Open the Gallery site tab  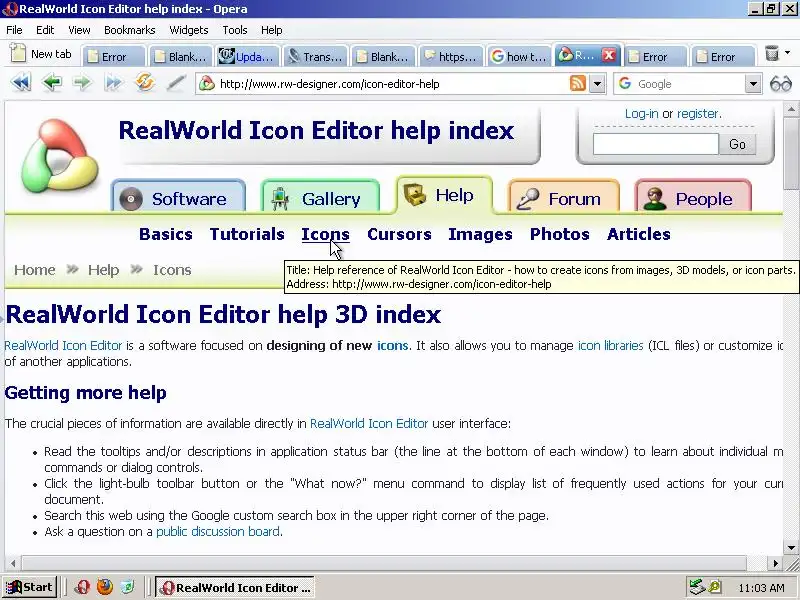tap(320, 197)
